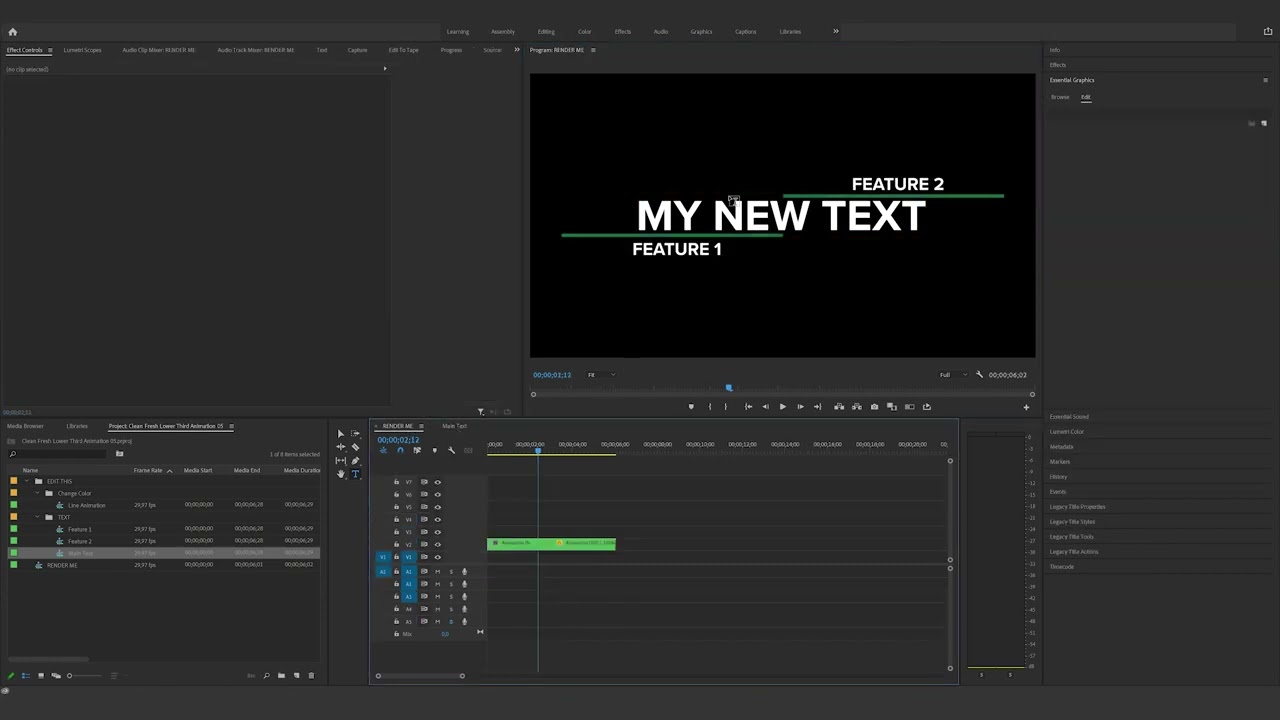1280x720 pixels.
Task: Select the Track Select Forward tool
Action: click(355, 434)
